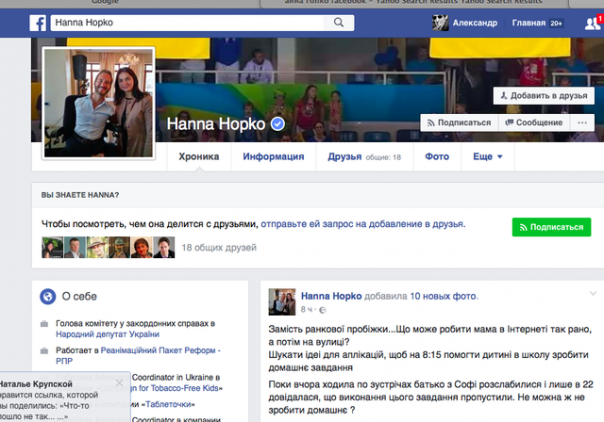Open the Hanna Hopko post author link
This screenshot has width=604, height=422.
pyautogui.click(x=331, y=296)
